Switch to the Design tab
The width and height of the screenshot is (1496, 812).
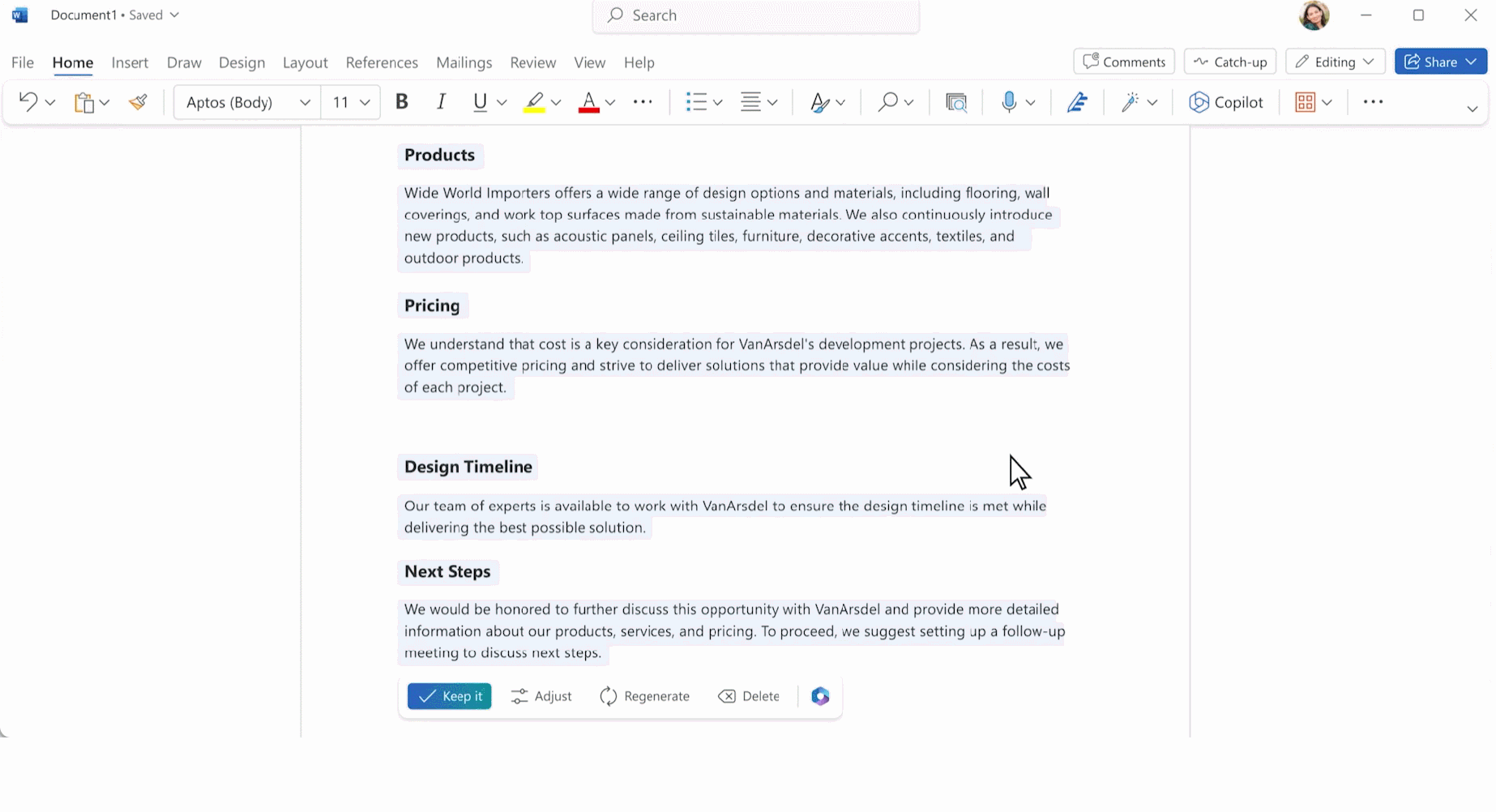tap(241, 62)
